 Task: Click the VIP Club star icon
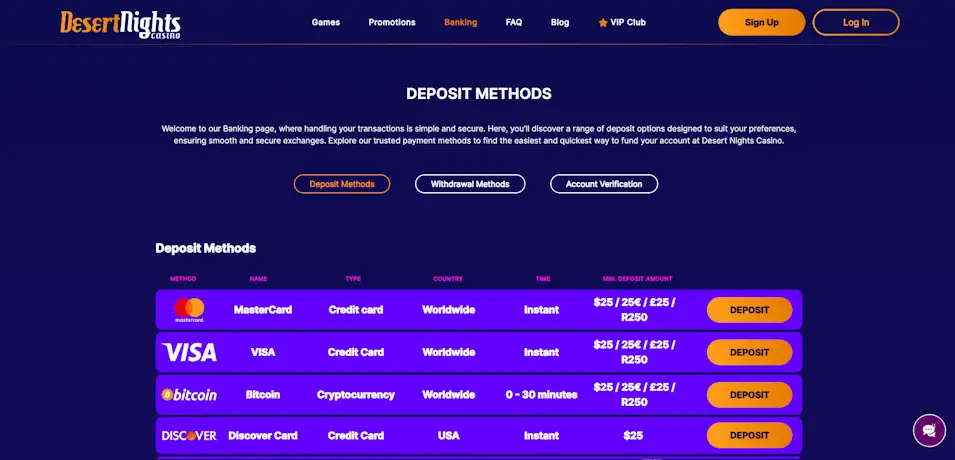[x=603, y=23]
